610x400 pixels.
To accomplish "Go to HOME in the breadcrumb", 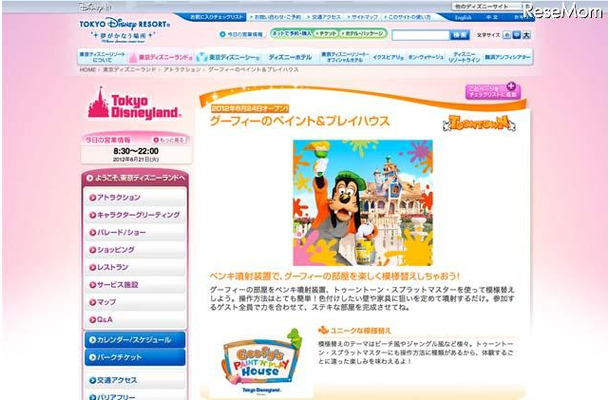I will point(88,70).
